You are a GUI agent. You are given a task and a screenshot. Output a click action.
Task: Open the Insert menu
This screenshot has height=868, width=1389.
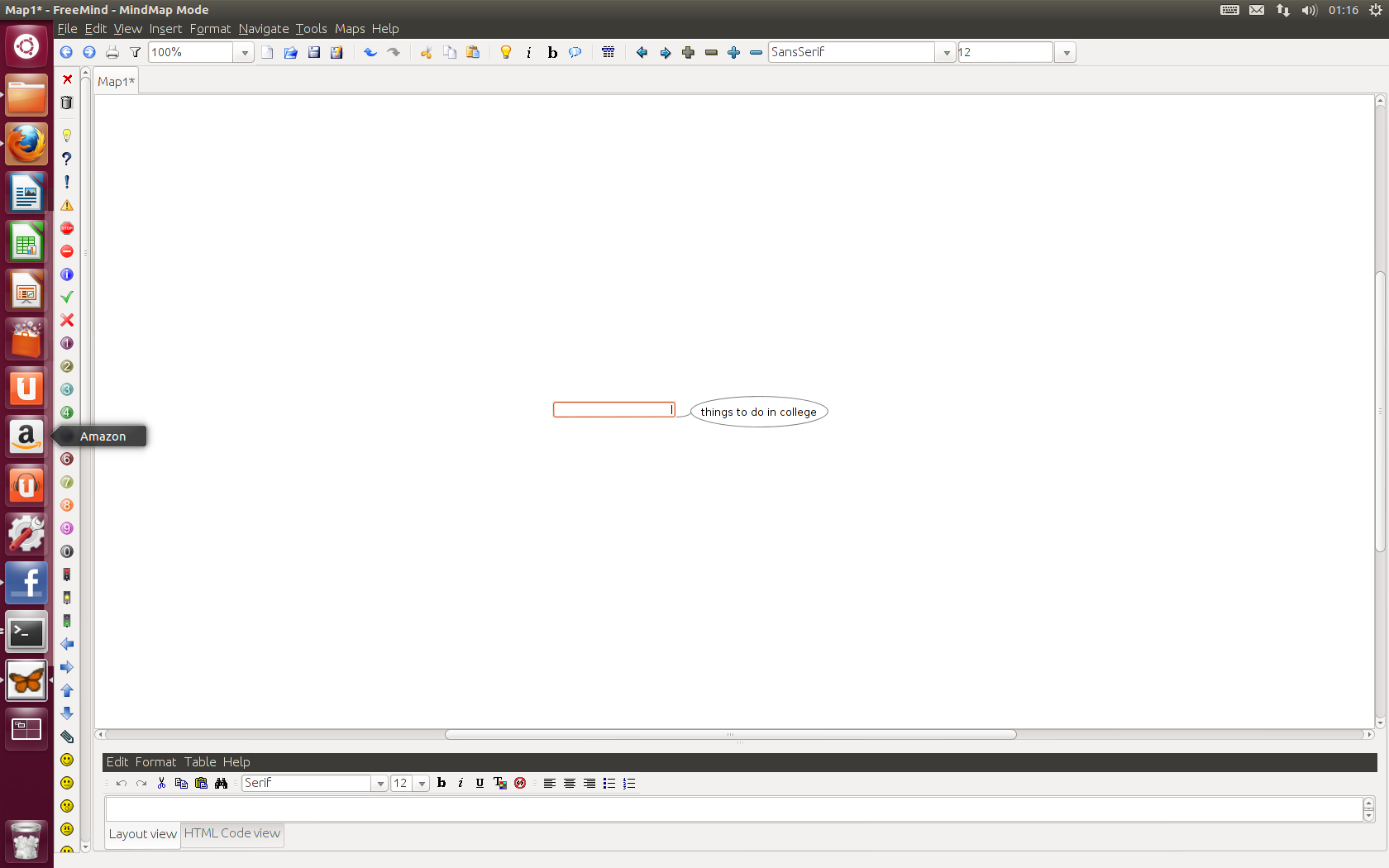pyautogui.click(x=165, y=29)
